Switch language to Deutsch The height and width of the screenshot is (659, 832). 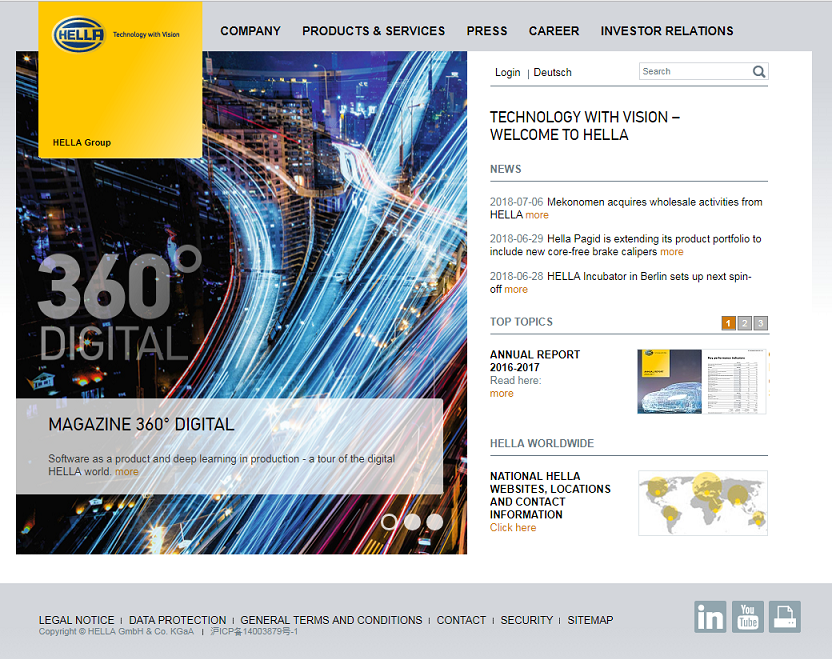click(552, 72)
